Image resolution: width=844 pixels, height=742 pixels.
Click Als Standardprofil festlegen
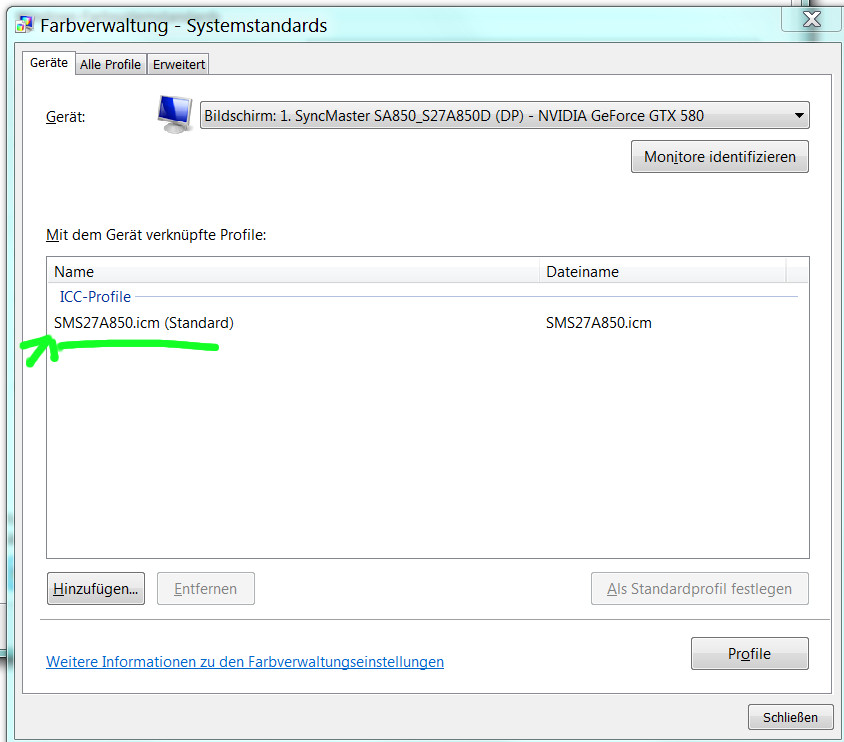(699, 589)
